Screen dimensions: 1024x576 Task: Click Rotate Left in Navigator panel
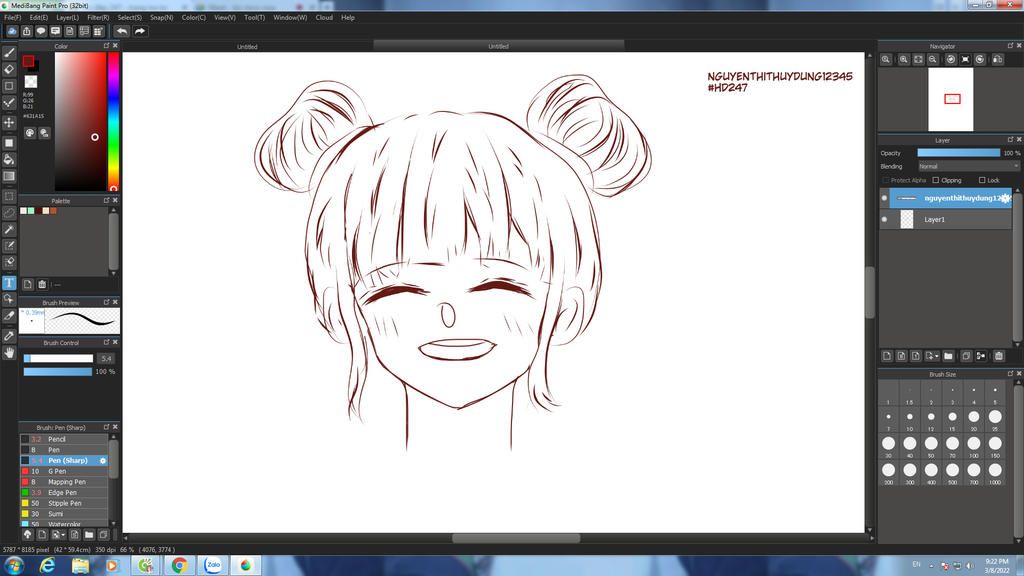pyautogui.click(x=951, y=59)
